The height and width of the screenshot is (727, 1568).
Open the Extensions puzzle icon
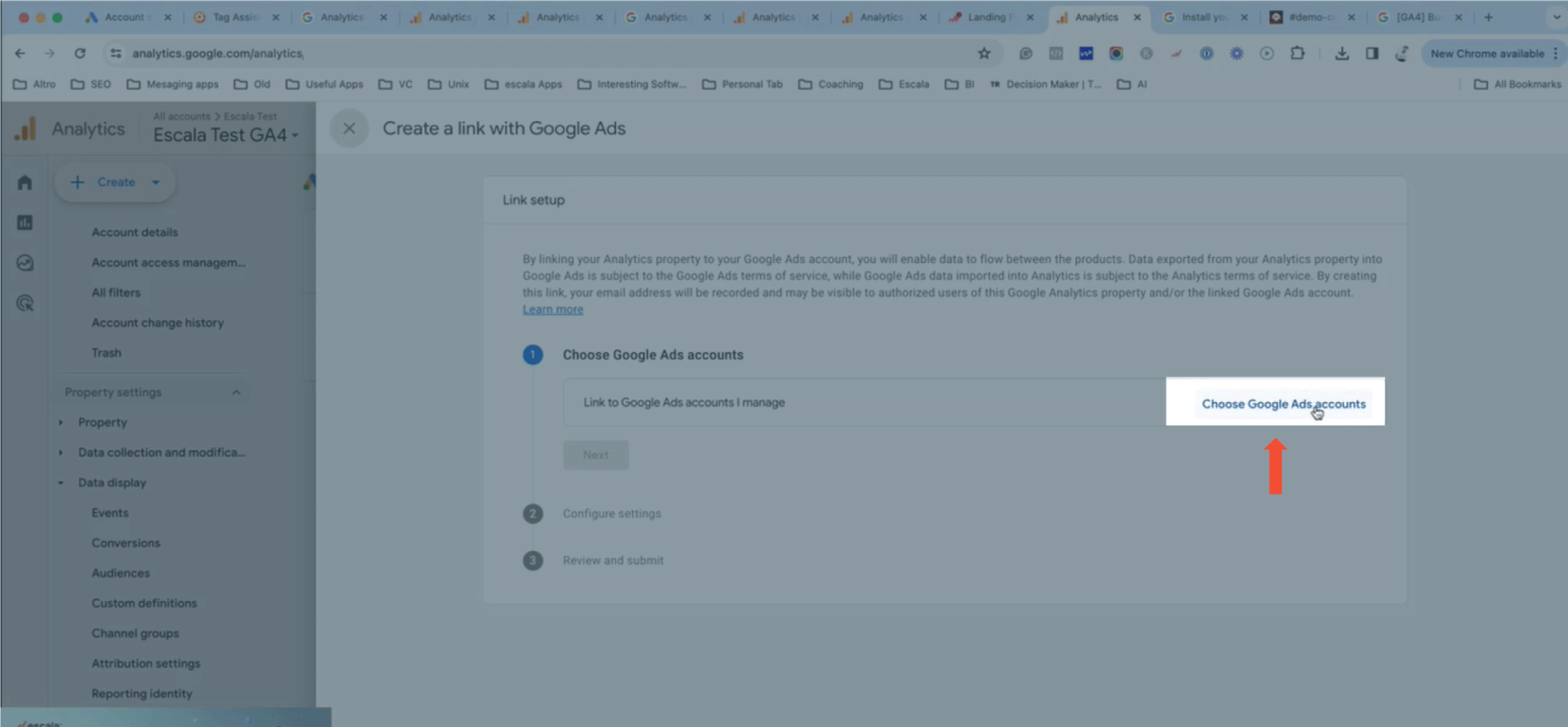(x=1297, y=53)
